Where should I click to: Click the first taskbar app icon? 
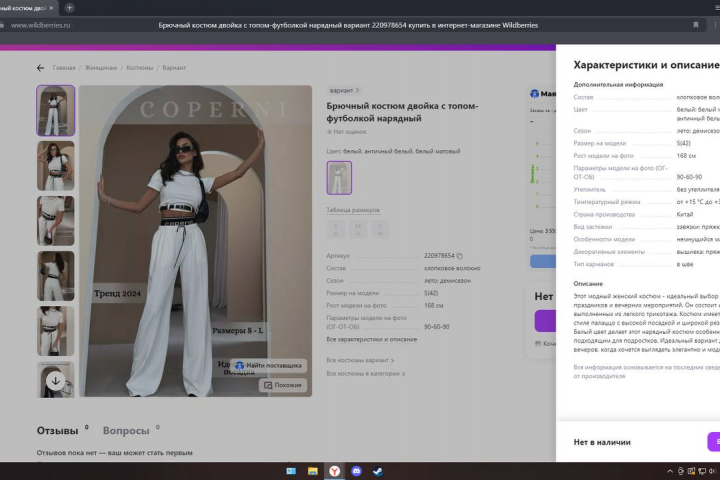click(x=291, y=471)
